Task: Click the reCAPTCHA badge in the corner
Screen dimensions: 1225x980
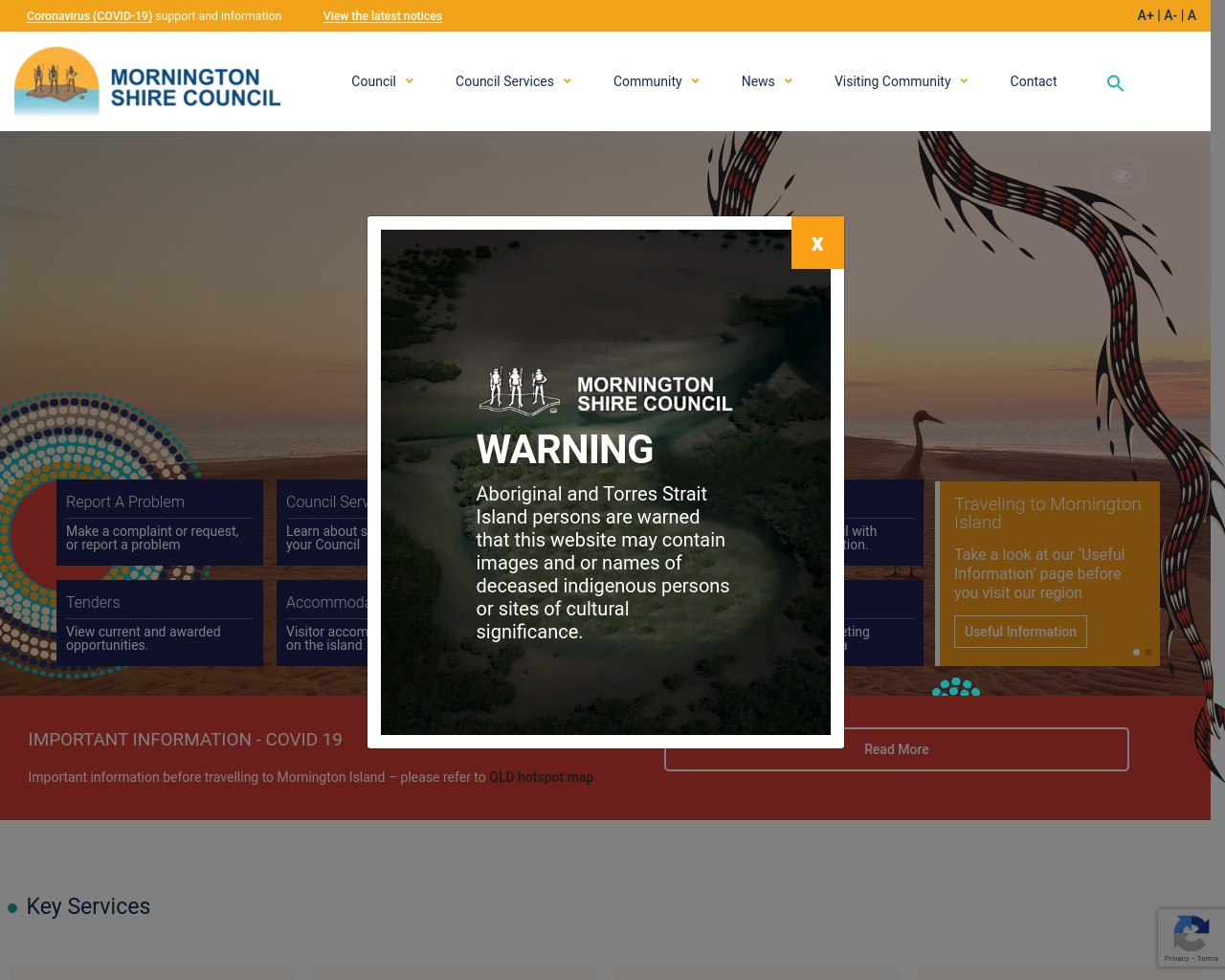Action: (x=1192, y=938)
